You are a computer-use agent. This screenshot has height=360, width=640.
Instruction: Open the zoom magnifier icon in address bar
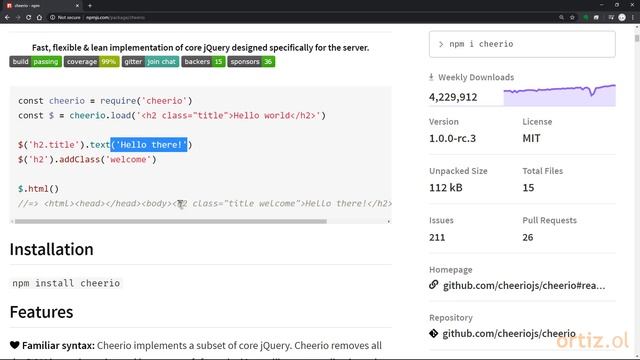tap(562, 18)
